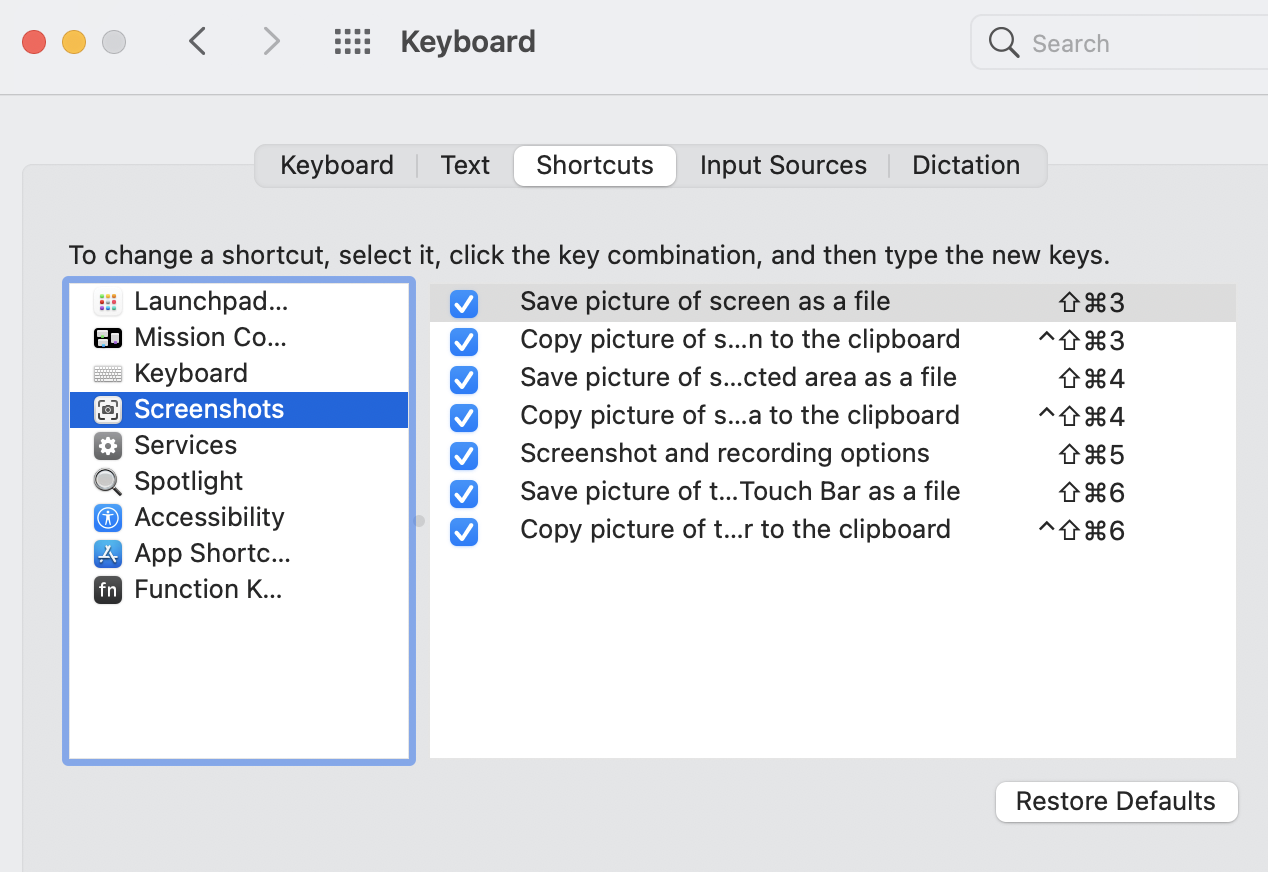Open the Spotlight magnifier icon in sidebar

tap(107, 482)
